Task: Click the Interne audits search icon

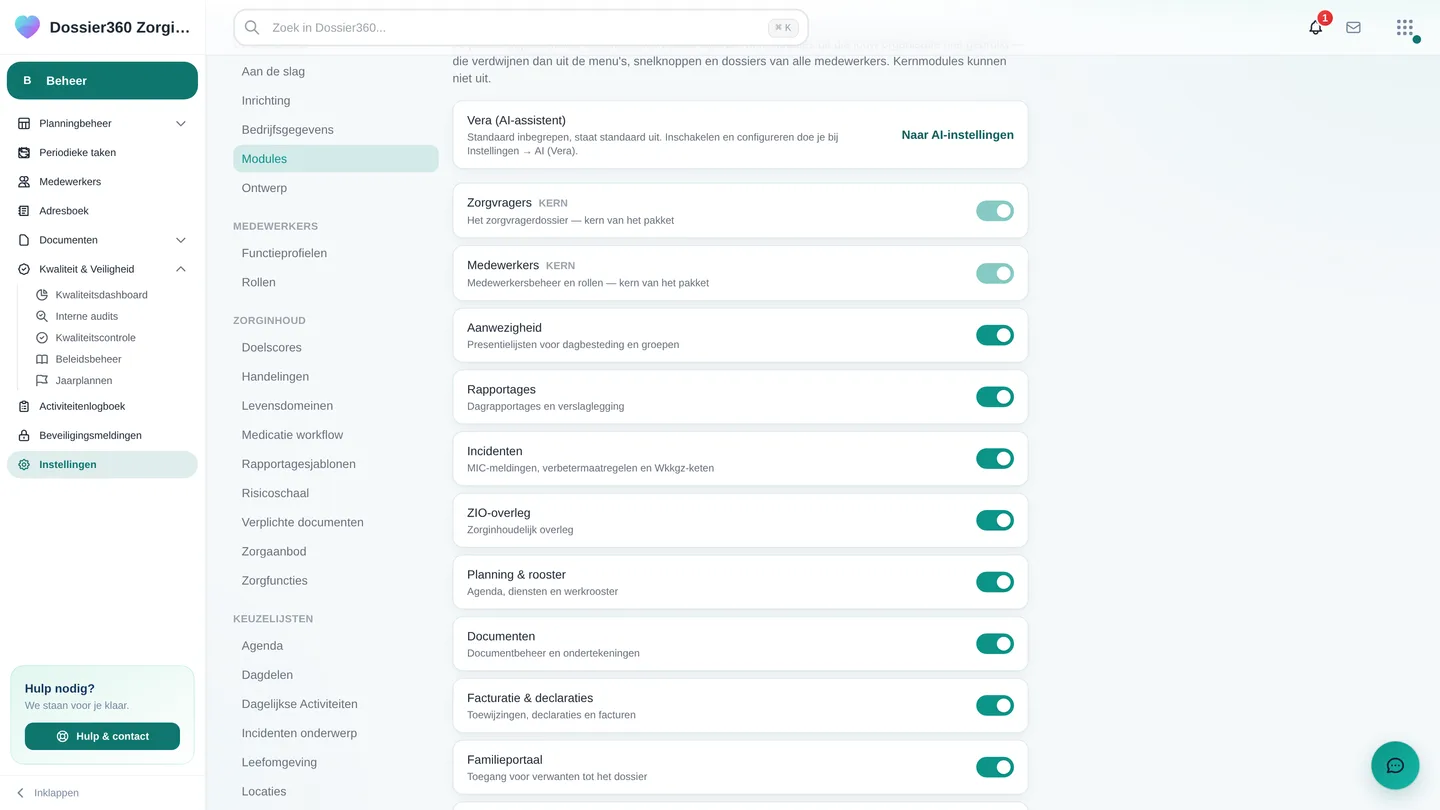Action: click(x=42, y=316)
